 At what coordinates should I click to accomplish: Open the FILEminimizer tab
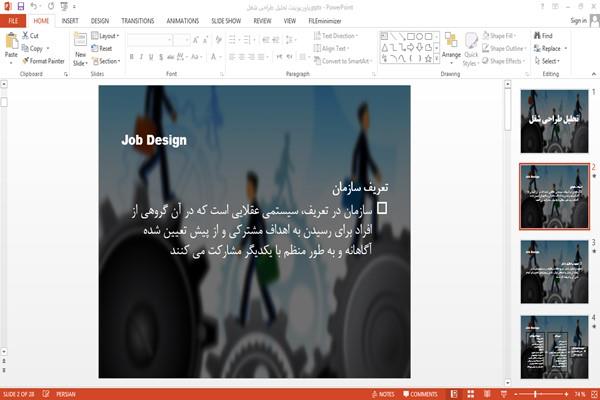pos(325,21)
